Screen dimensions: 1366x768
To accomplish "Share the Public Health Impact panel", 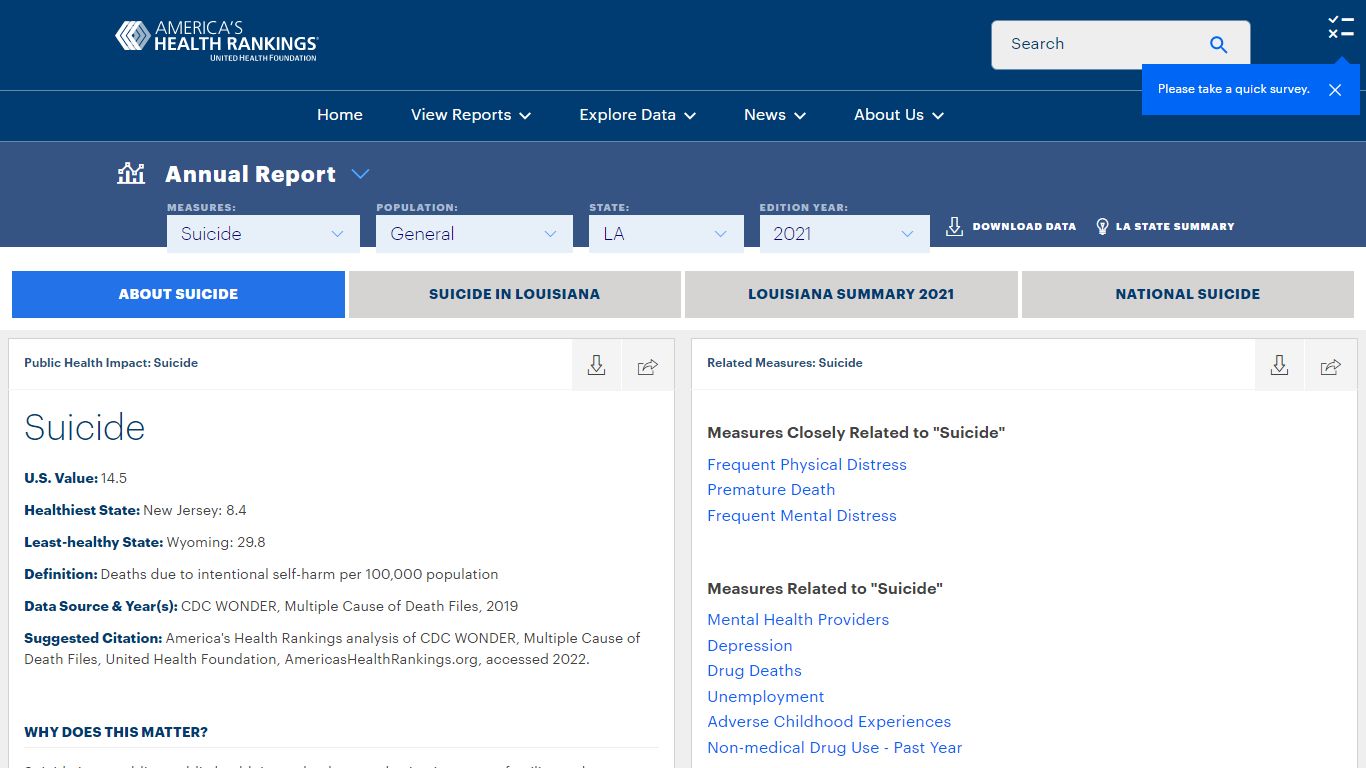I will coord(648,366).
